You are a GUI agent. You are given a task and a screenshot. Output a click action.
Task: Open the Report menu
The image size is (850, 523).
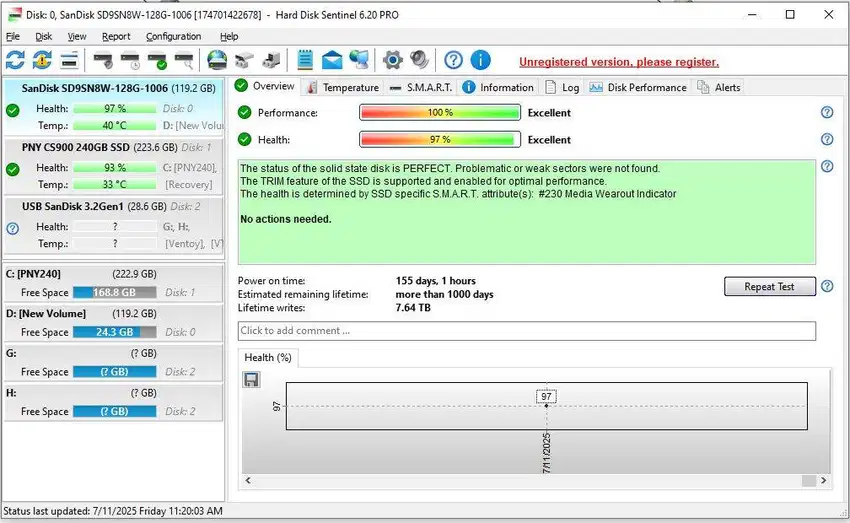click(x=116, y=36)
